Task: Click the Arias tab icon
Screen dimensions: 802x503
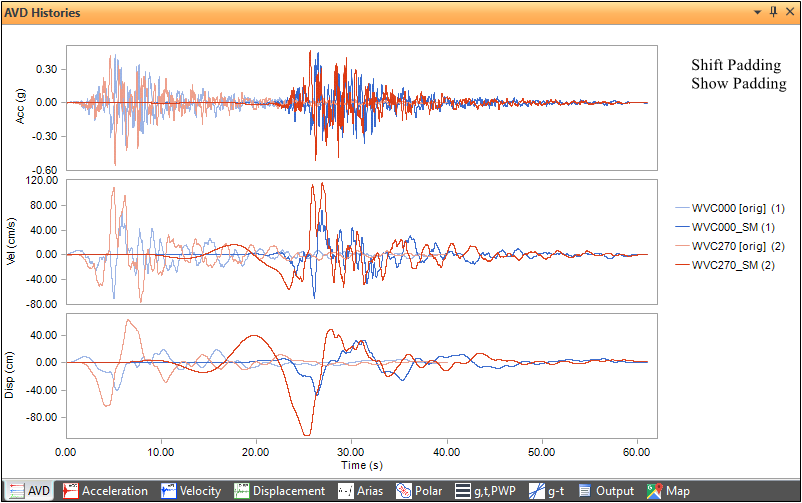Action: coord(345,491)
